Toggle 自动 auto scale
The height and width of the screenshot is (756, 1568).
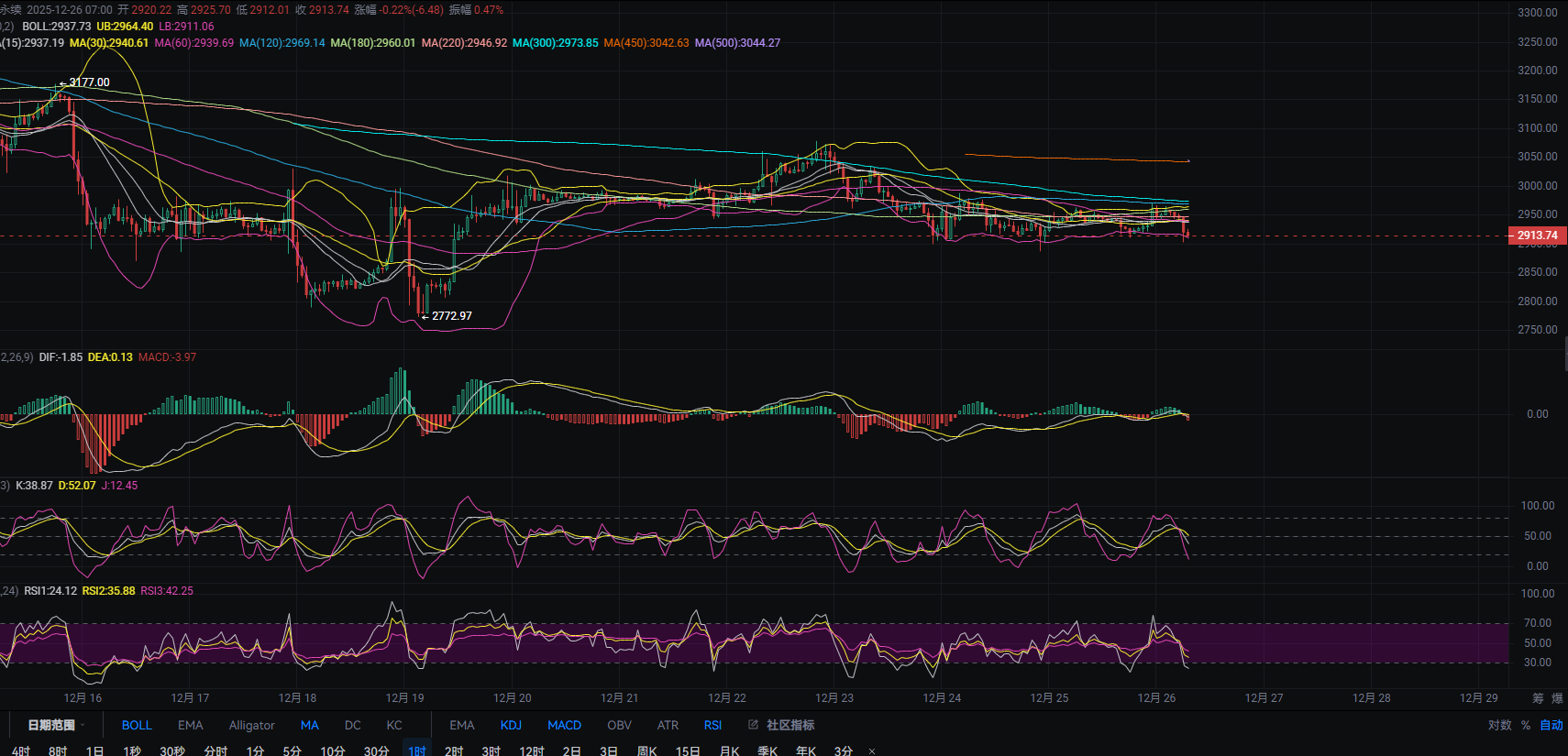coord(1551,725)
